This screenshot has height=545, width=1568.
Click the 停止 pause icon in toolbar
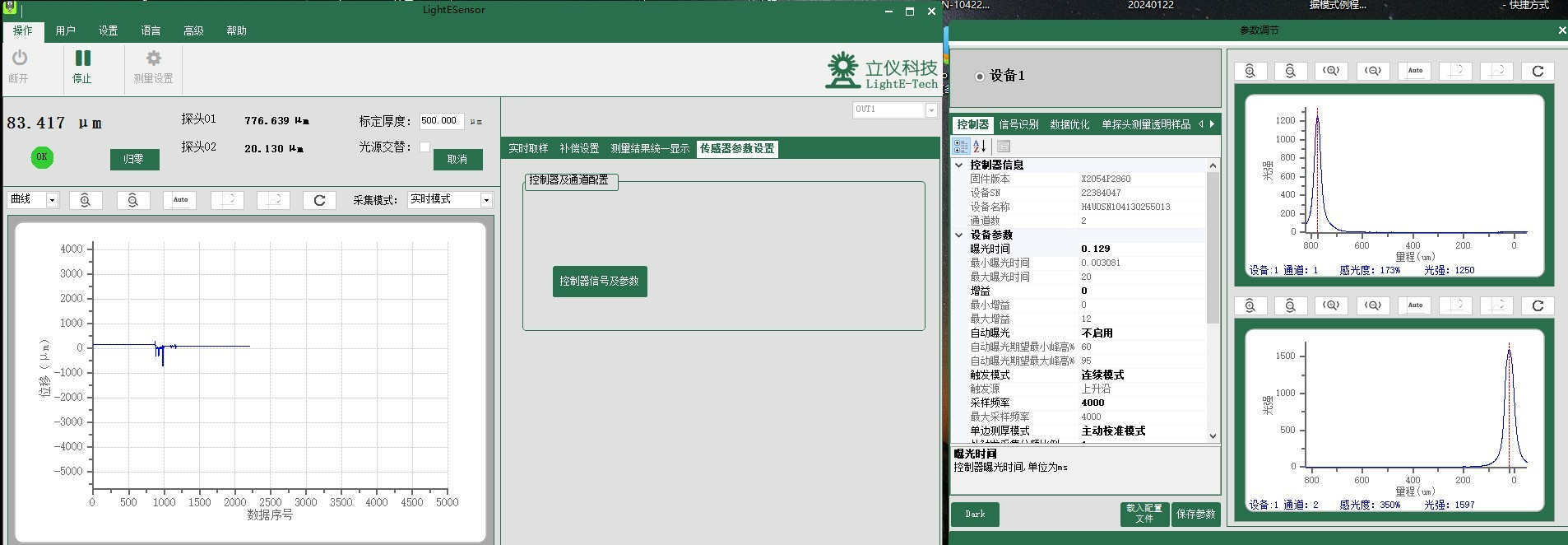pos(83,58)
